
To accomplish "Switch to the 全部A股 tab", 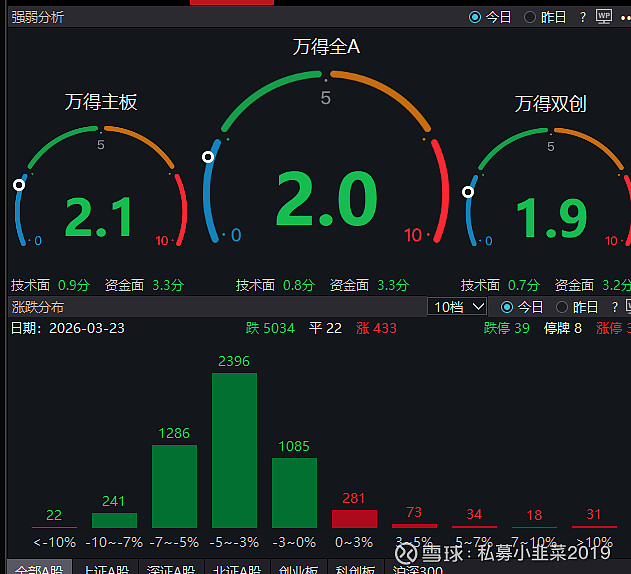I will click(39, 568).
